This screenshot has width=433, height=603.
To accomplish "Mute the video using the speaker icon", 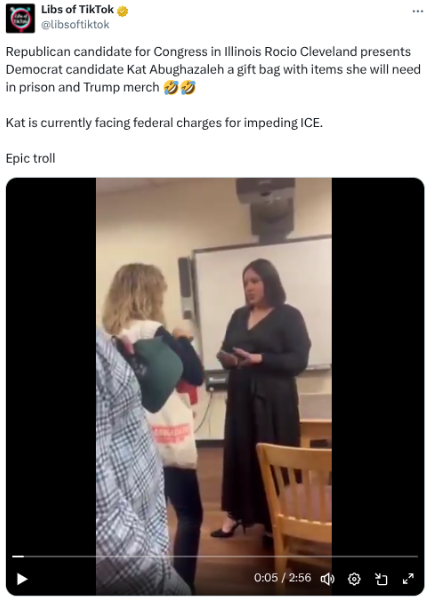I will tap(327, 579).
